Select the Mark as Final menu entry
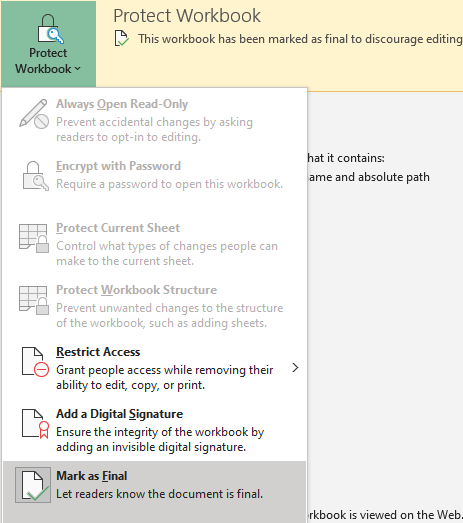Viewport: 463px width, 523px height. click(154, 485)
